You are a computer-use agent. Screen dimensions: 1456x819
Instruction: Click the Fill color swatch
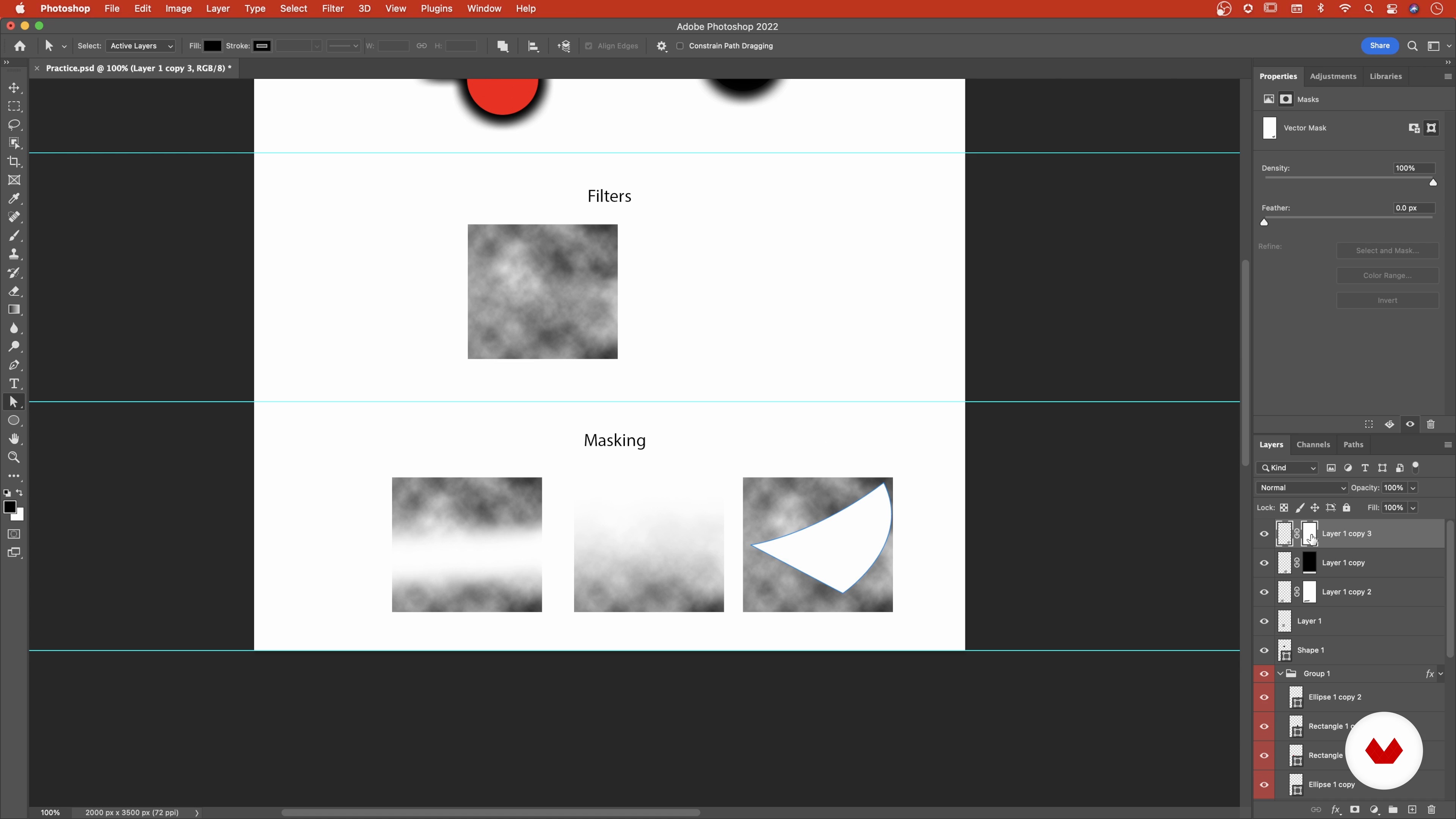212,46
